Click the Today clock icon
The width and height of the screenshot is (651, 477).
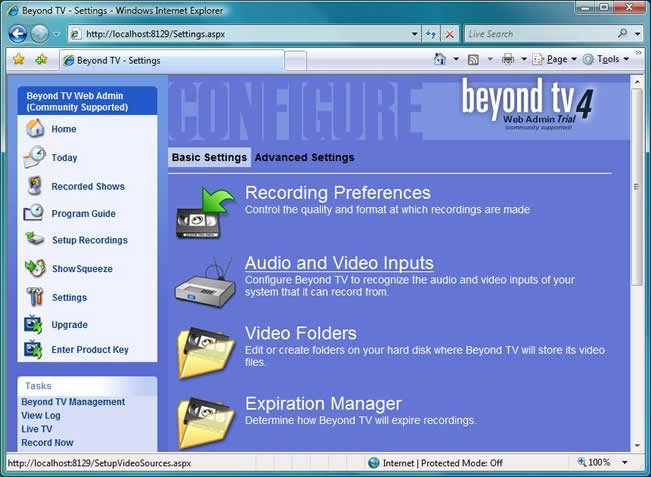tap(35, 157)
